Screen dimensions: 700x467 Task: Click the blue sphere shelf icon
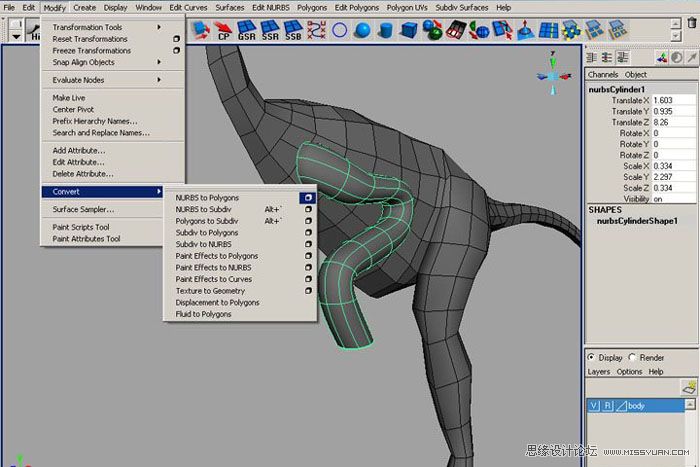pyautogui.click(x=364, y=30)
